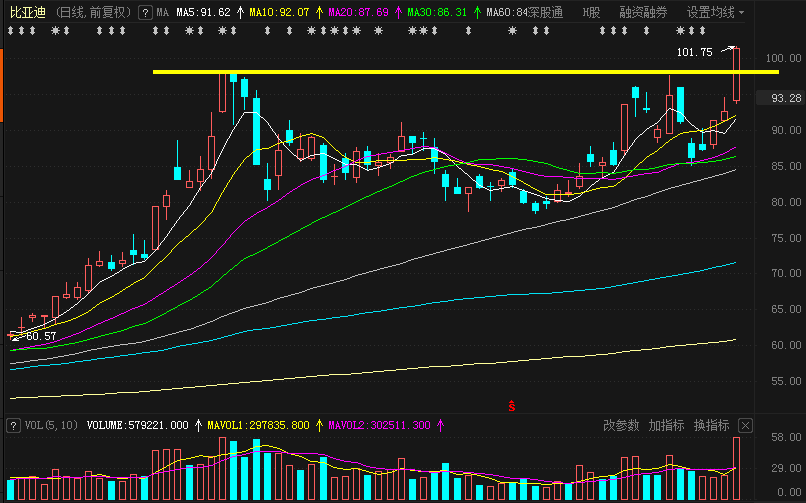Click the white arrow beside the 101.75 high label
Viewport: 806px width, 503px height.
728,50
